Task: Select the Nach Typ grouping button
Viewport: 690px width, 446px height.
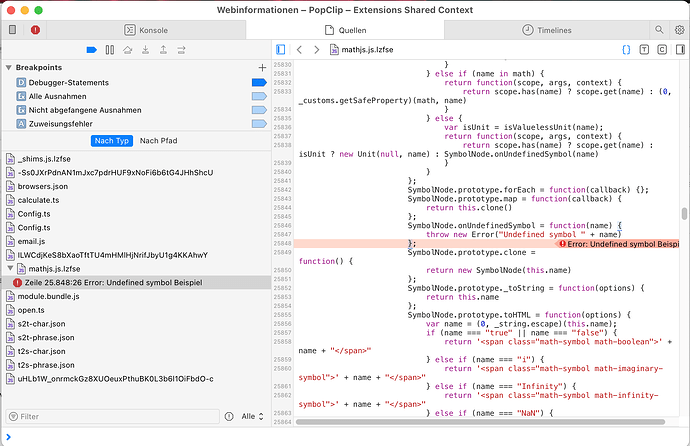Action: coord(111,141)
